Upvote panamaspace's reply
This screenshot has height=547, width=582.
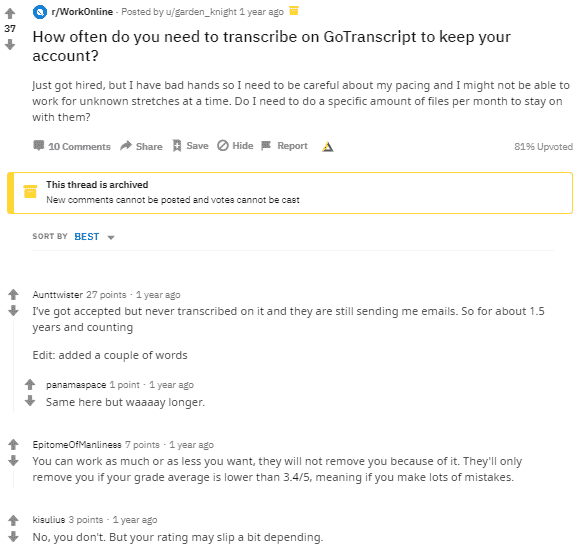(x=30, y=384)
